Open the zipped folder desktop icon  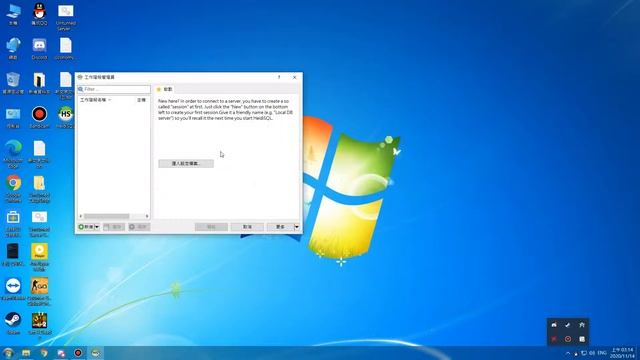[x=39, y=189]
